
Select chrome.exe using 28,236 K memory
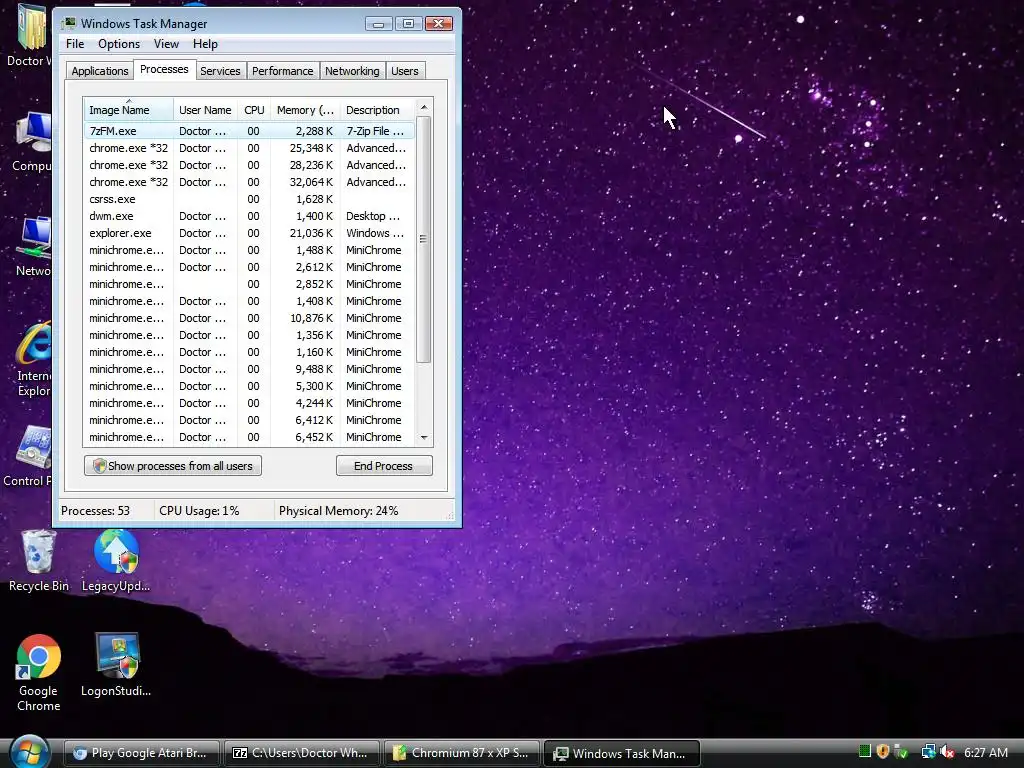tap(249, 165)
